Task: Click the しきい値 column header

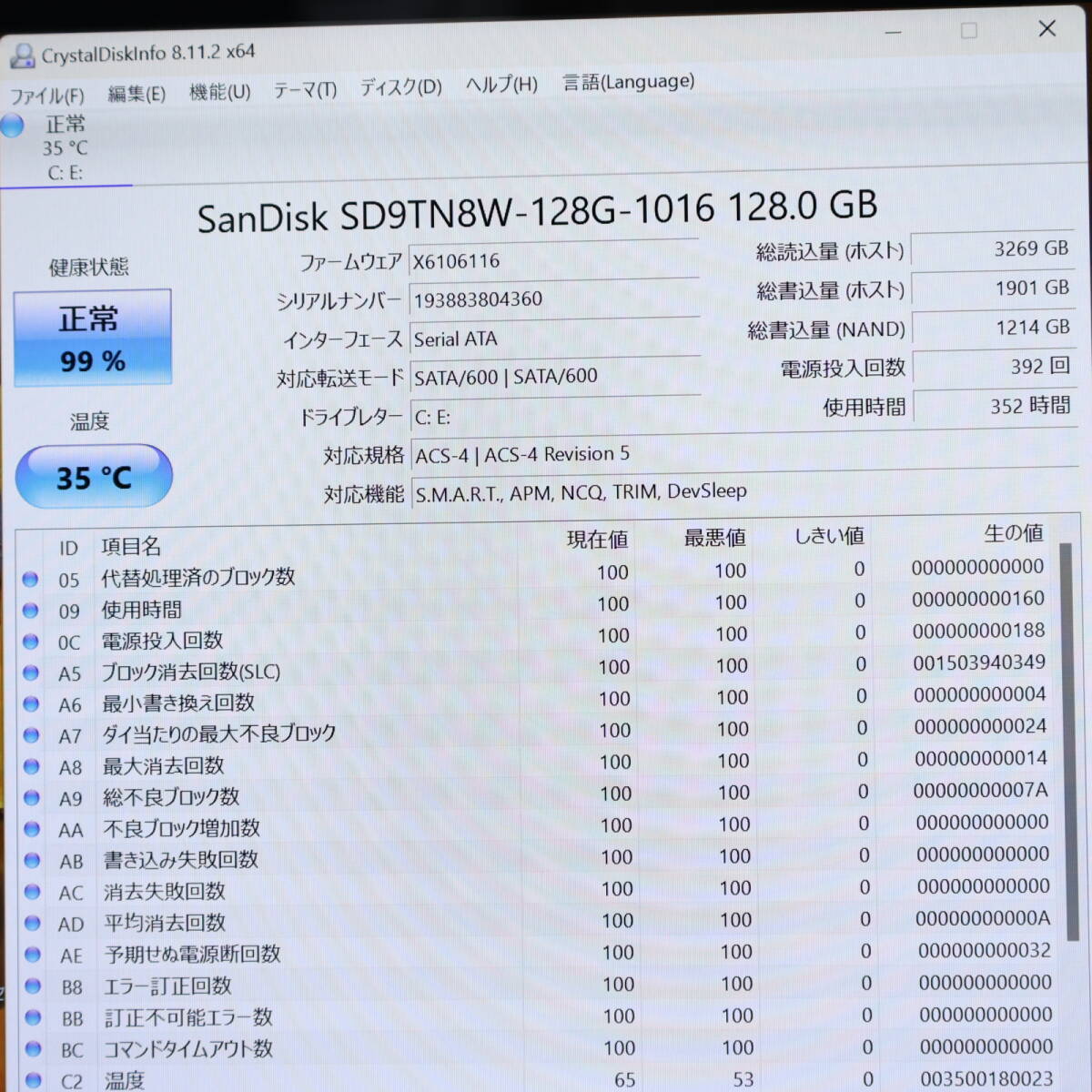Action: 828,536
